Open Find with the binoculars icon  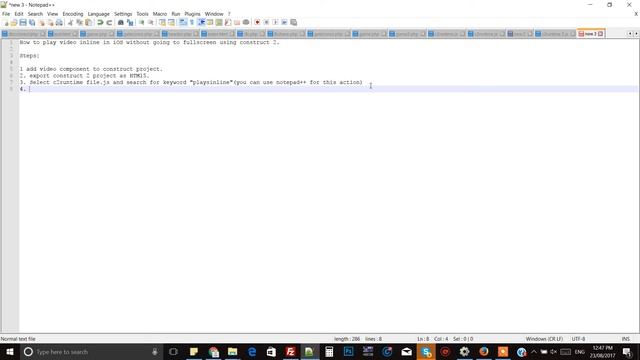[x=120, y=22]
